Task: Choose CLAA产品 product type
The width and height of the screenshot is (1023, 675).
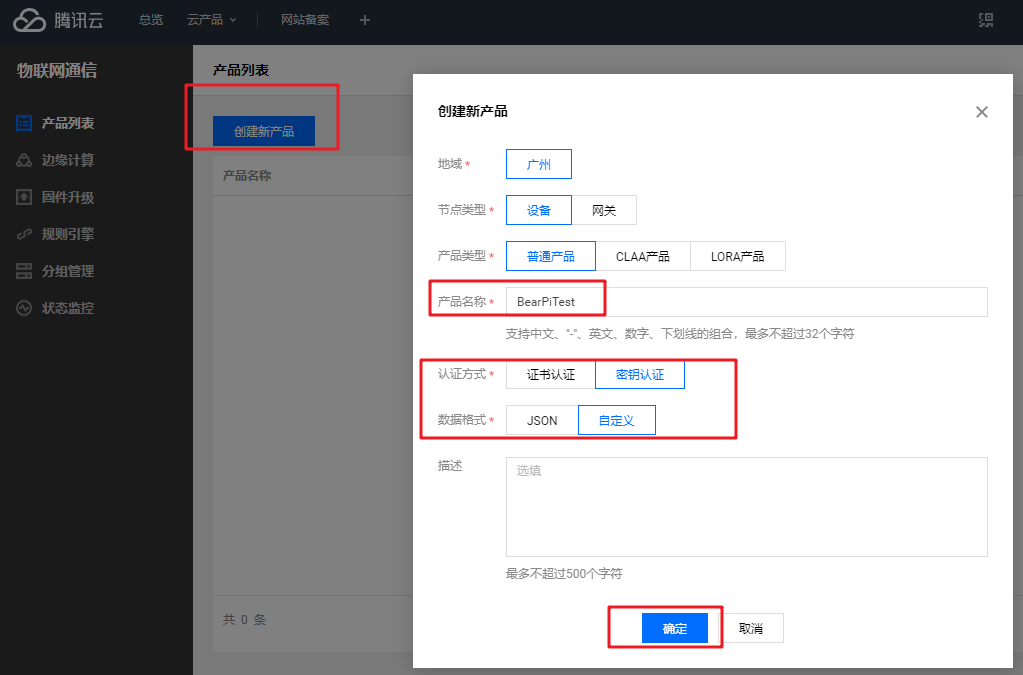Action: pyautogui.click(x=643, y=256)
